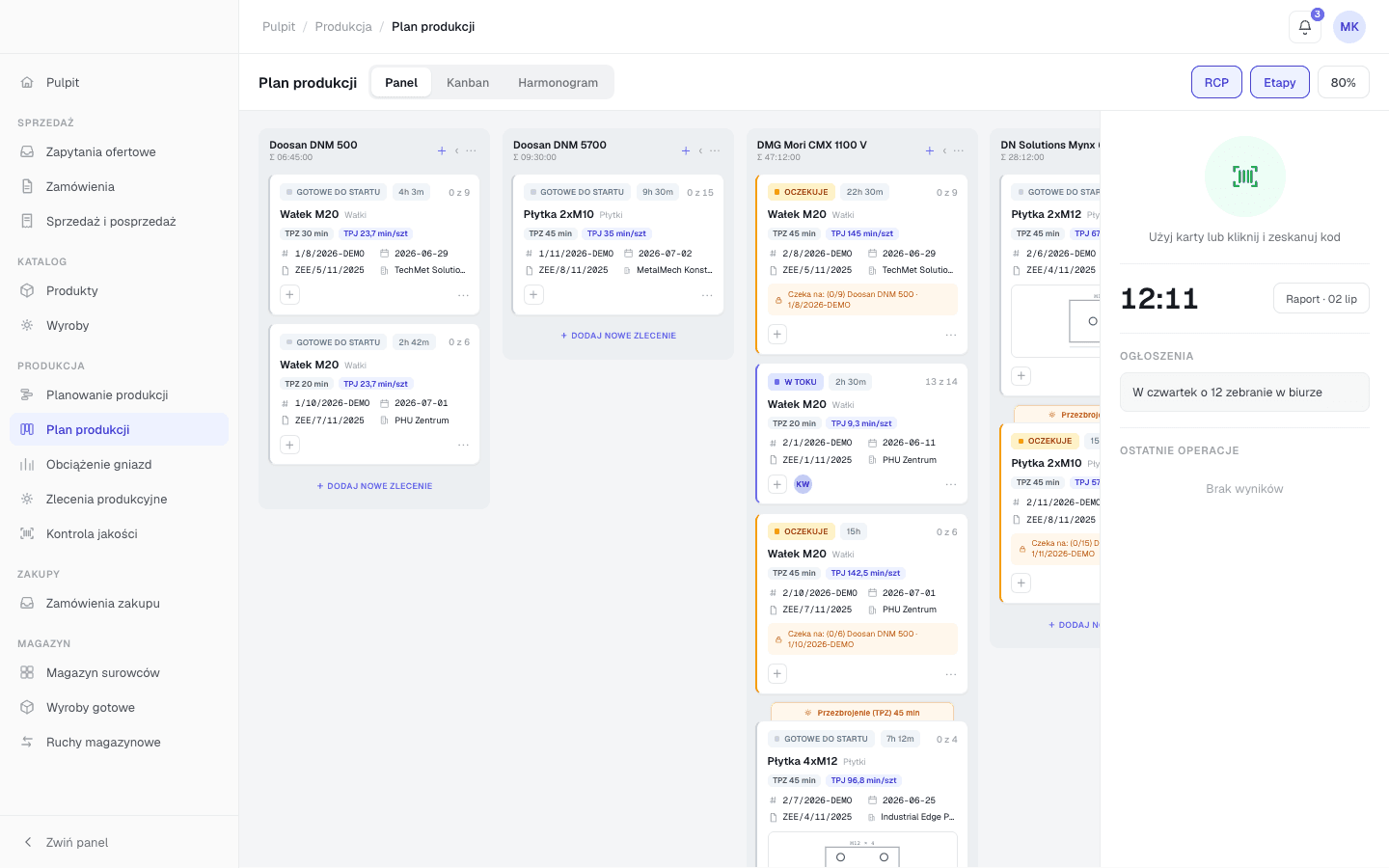Click the KW assignee avatar
The height and width of the screenshot is (868, 1389).
click(803, 484)
